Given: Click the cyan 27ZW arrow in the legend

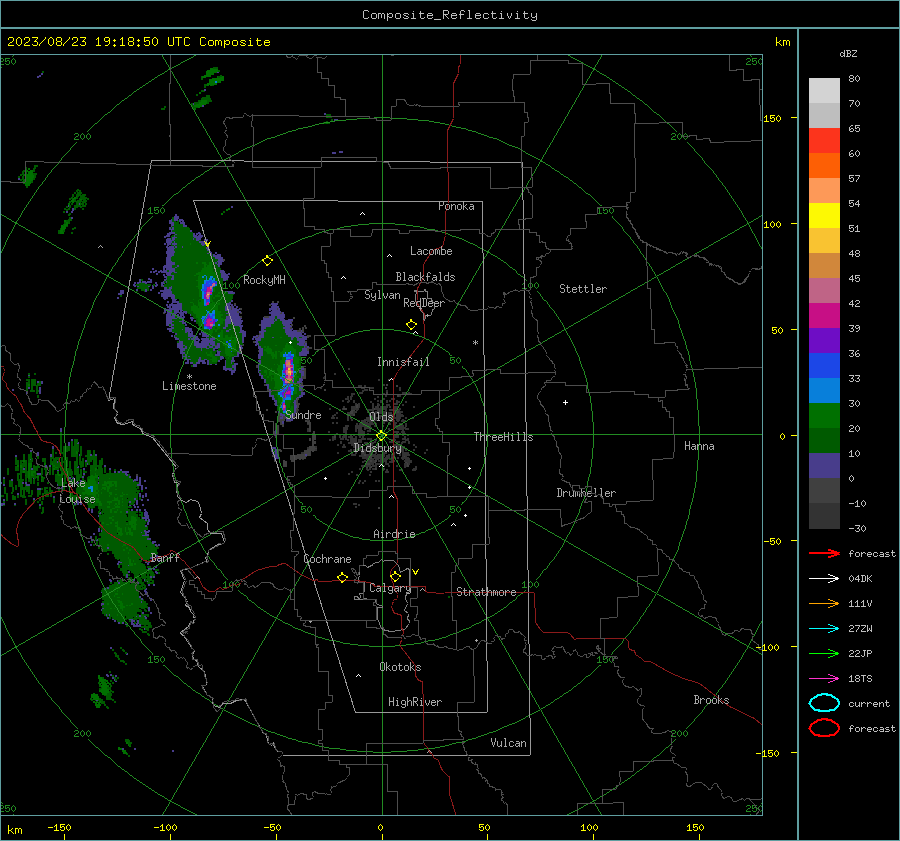Looking at the screenshot, I should point(824,629).
